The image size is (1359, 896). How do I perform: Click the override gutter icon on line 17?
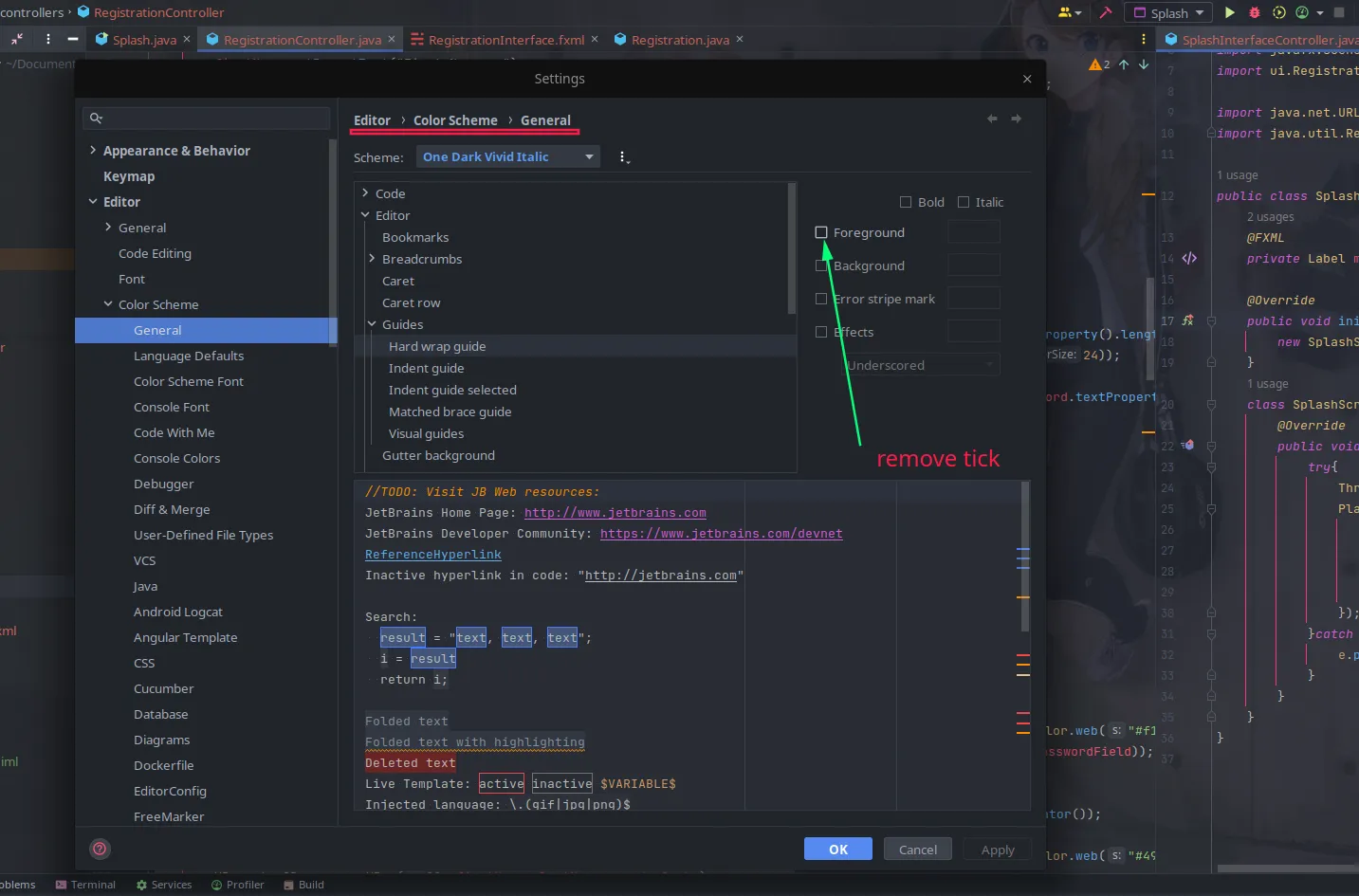click(1187, 320)
